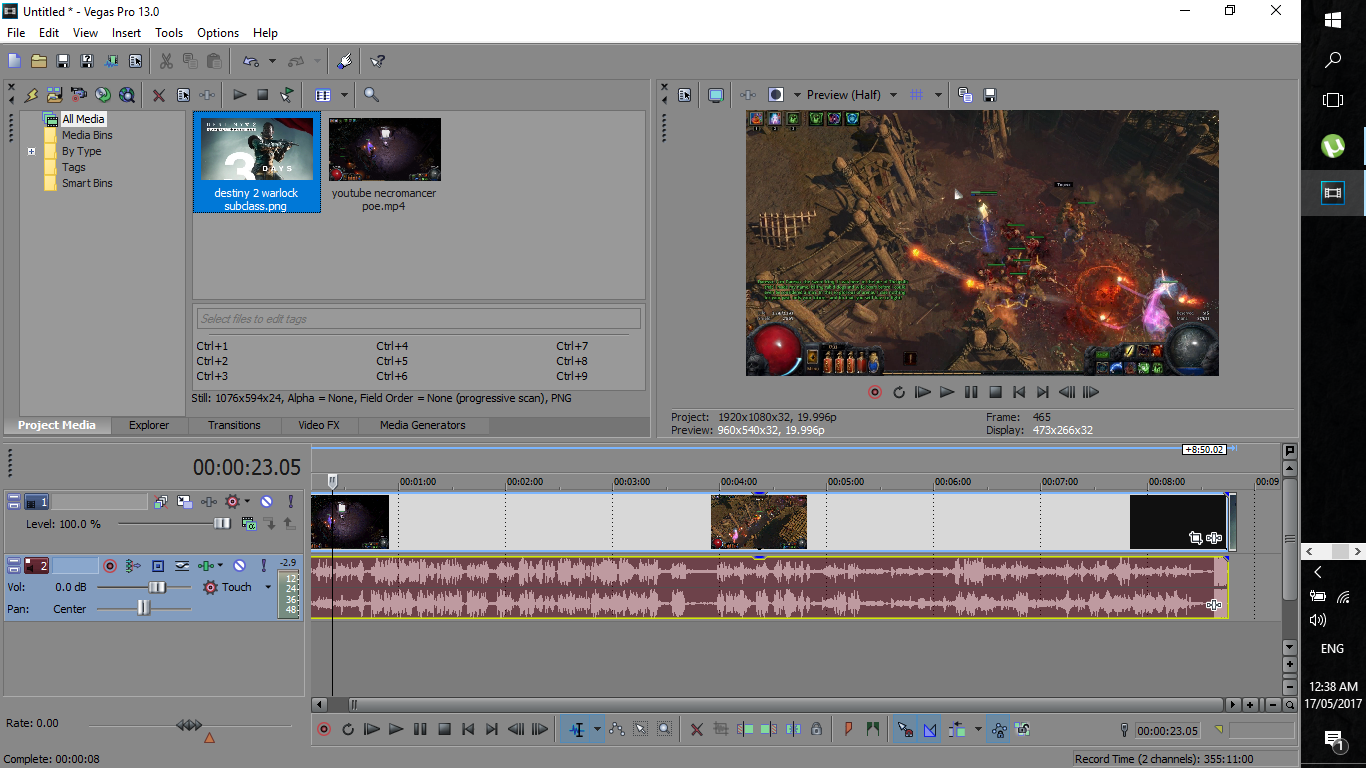Open Project Media Views dropdown arrow
Viewport: 1366px width, 768px height.
pyautogui.click(x=344, y=95)
